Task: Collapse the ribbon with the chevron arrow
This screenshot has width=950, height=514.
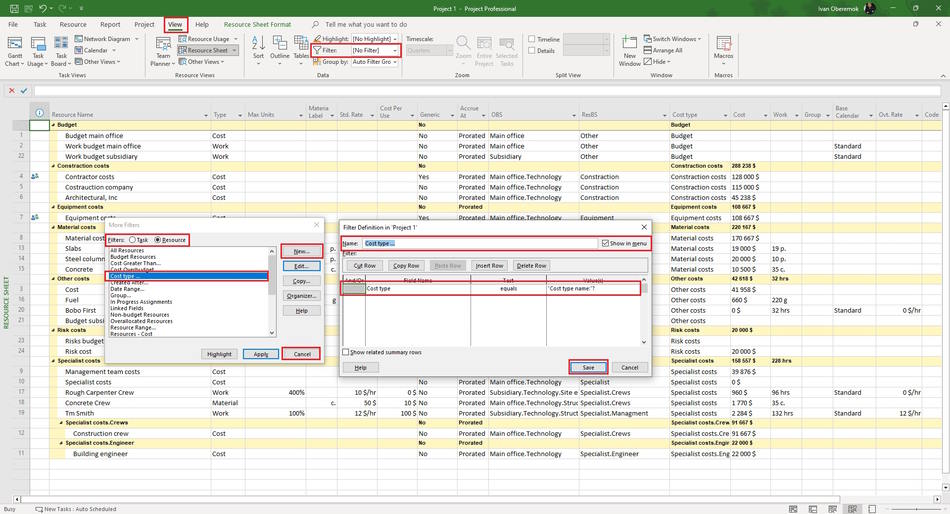Action: coord(943,76)
